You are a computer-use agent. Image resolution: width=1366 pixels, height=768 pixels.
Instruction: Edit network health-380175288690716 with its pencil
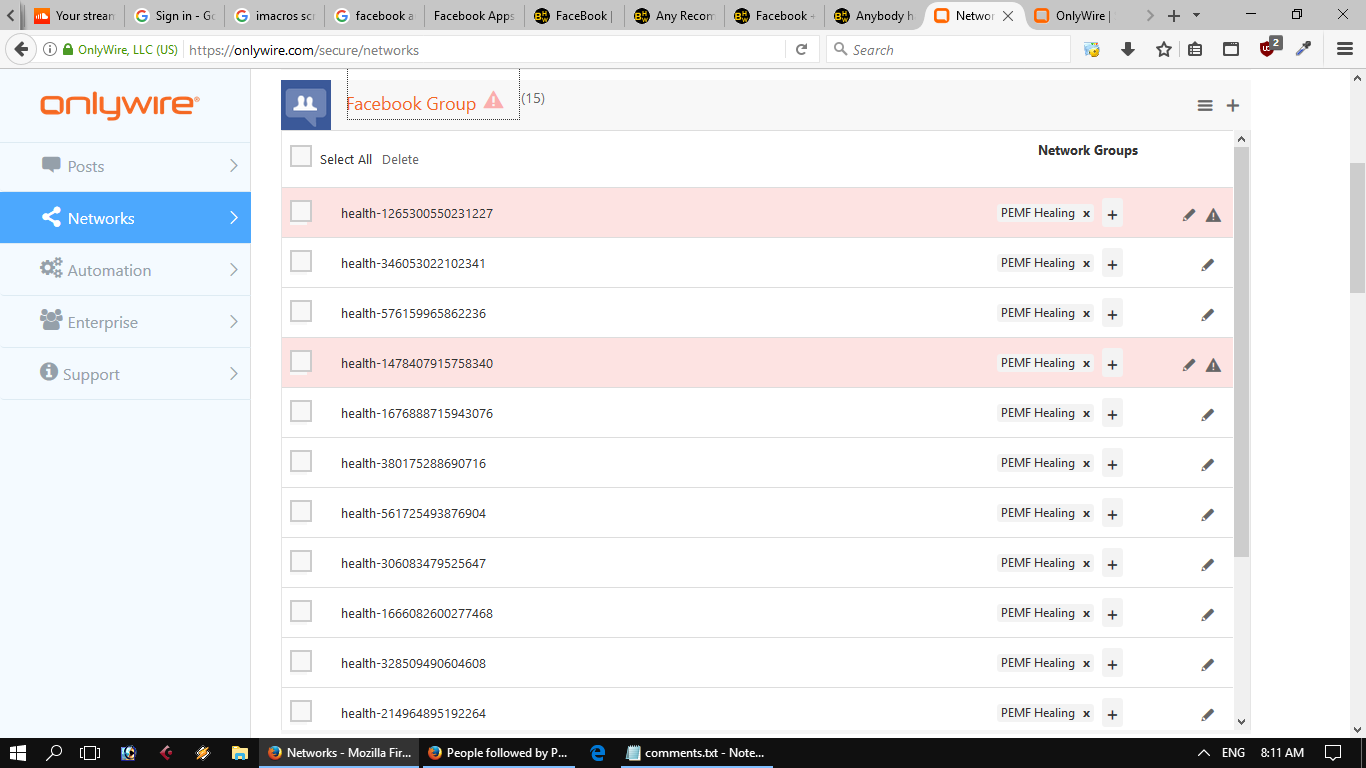point(1208,464)
